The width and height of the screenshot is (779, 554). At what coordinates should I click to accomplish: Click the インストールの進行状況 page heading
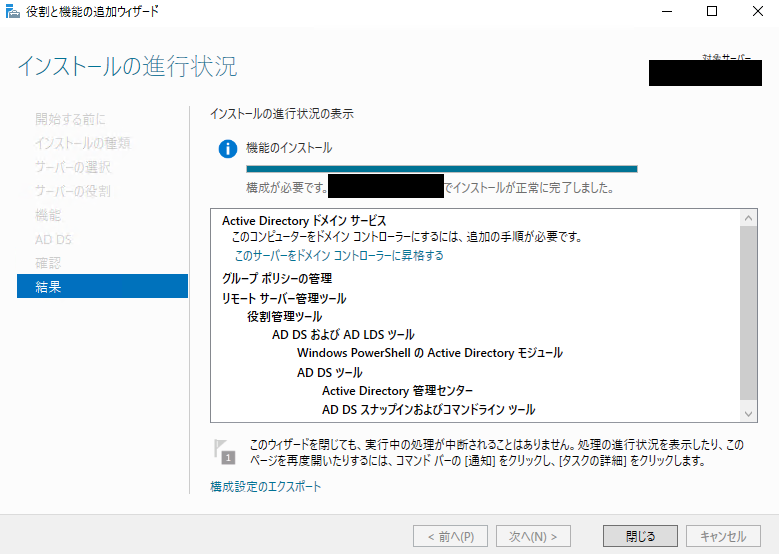click(x=128, y=66)
